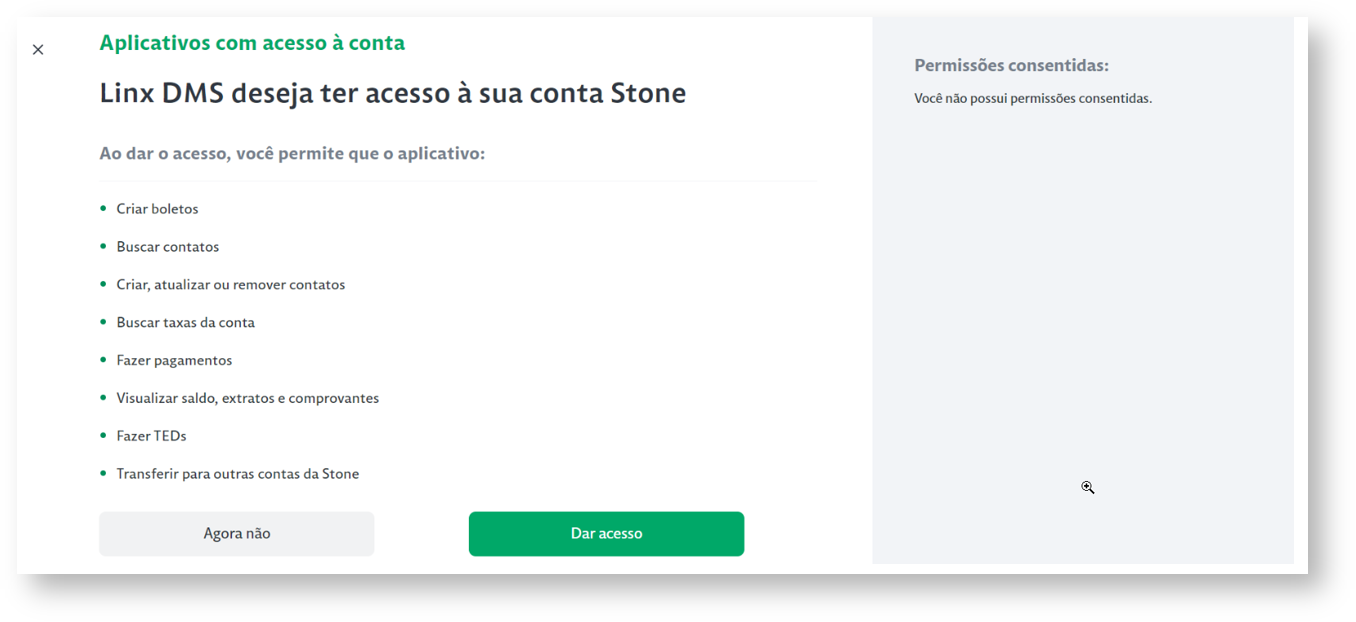This screenshot has height=622, width=1356.
Task: Click the "Agora não" button
Action: (237, 534)
